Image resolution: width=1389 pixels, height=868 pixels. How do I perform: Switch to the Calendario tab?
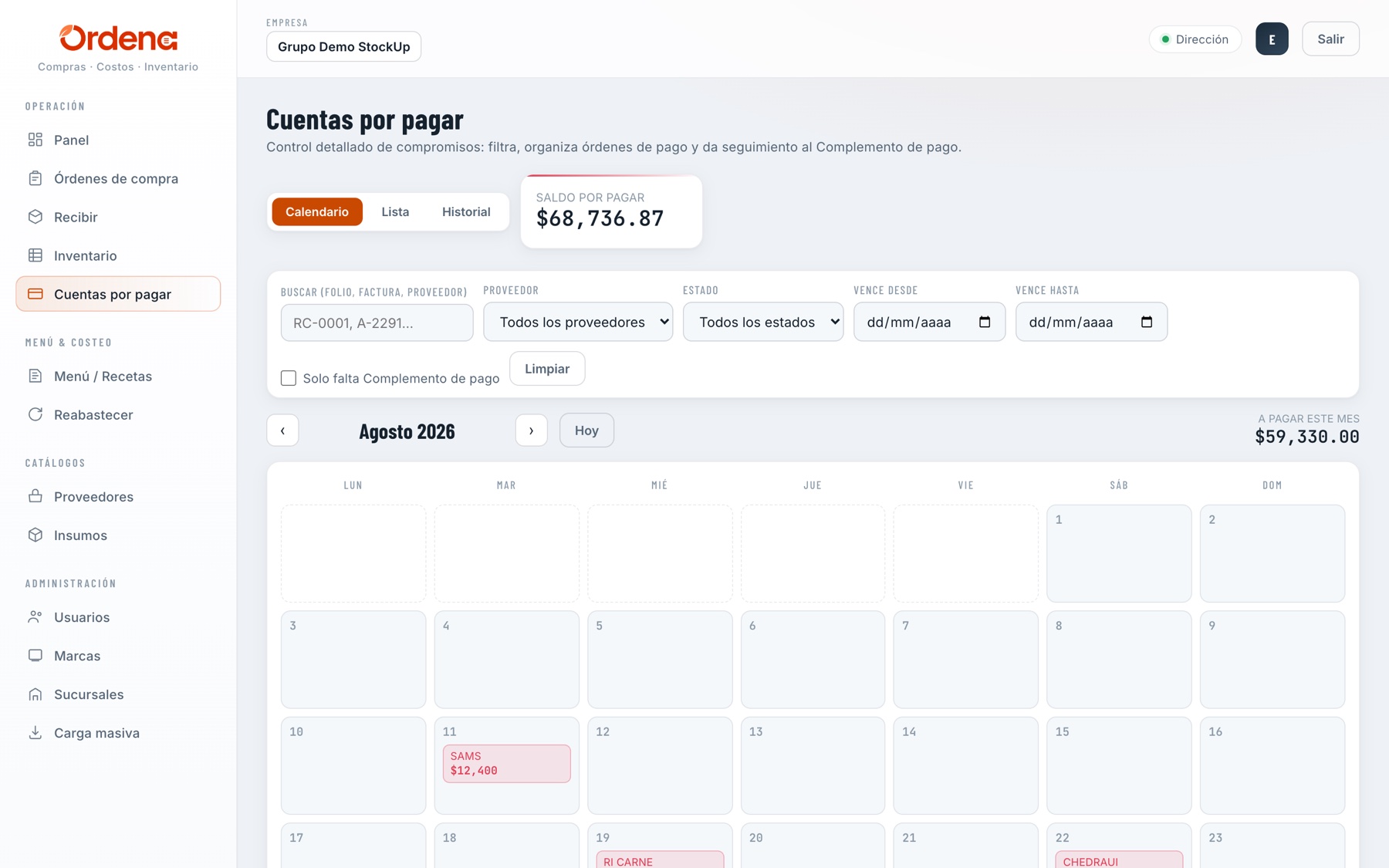coord(317,211)
